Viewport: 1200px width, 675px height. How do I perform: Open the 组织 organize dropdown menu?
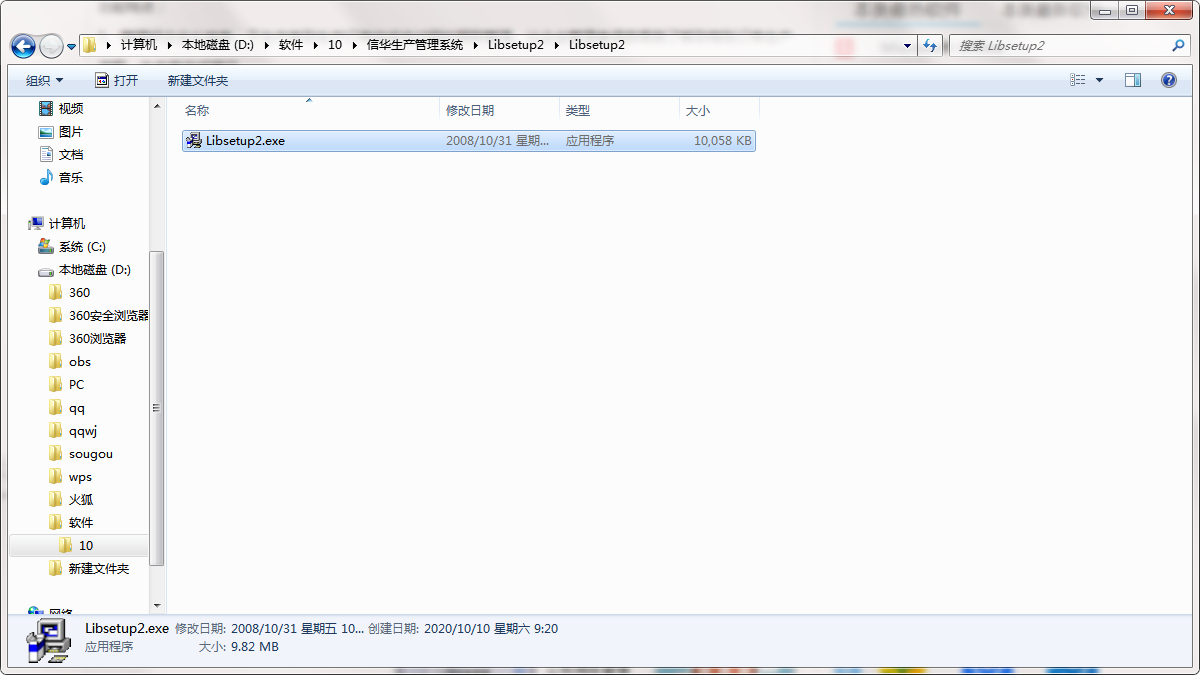pyautogui.click(x=44, y=80)
